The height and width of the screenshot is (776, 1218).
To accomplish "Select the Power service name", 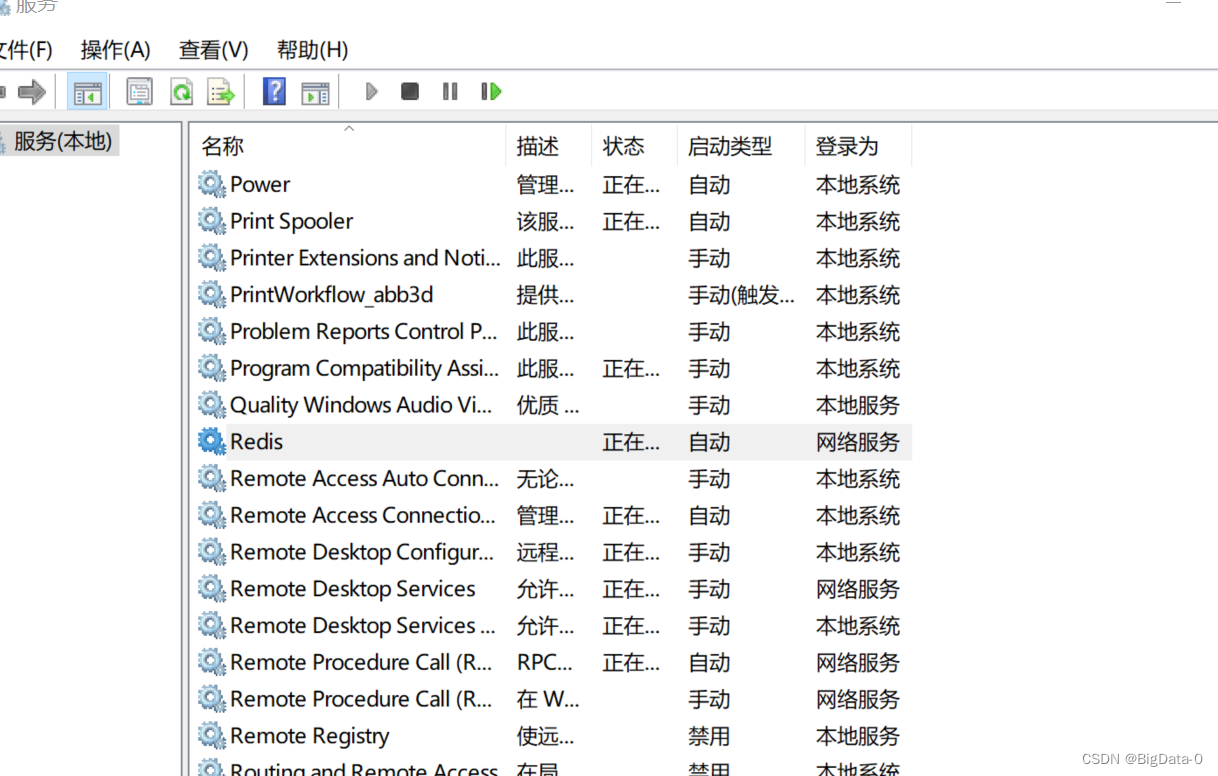I will coord(260,184).
